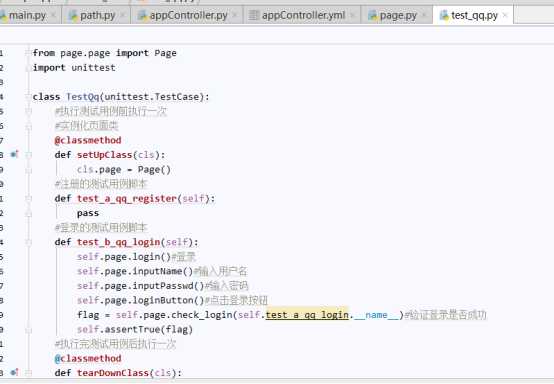
Task: Open the path.py editor tab
Action: pos(97,15)
